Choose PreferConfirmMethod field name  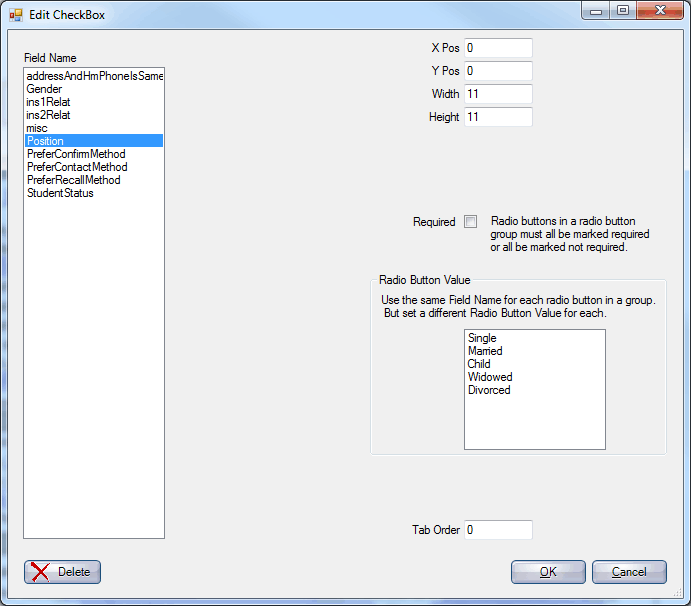click(x=94, y=154)
